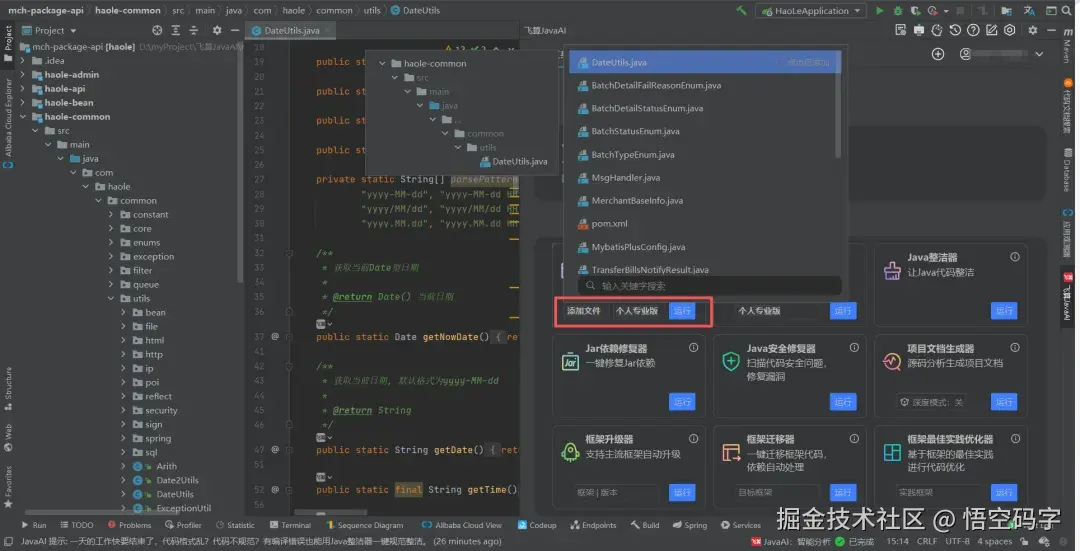Select Date2Utils class in Project tree
This screenshot has width=1080, height=551.
tap(177, 480)
